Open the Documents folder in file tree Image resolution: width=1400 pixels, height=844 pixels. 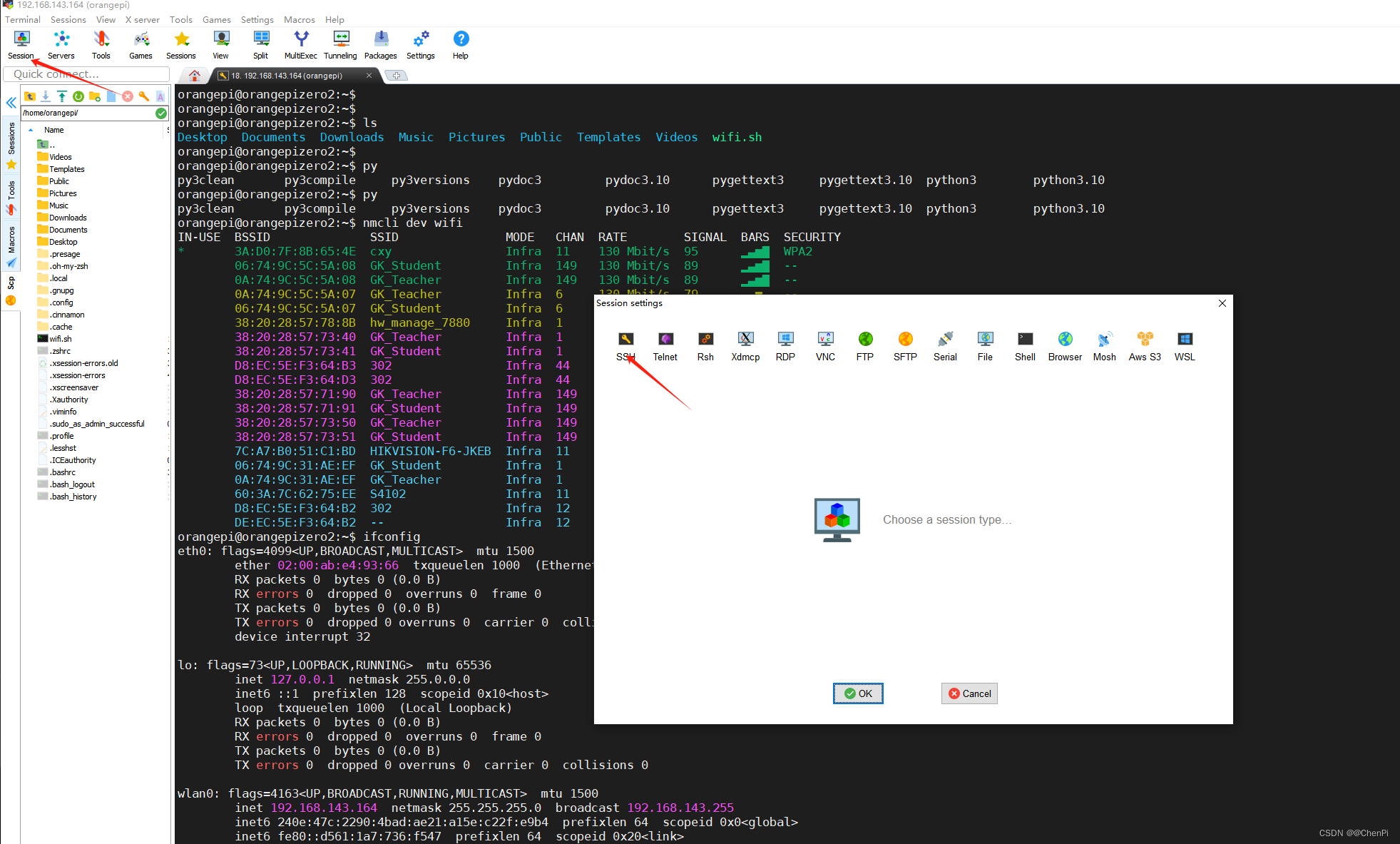click(x=68, y=230)
